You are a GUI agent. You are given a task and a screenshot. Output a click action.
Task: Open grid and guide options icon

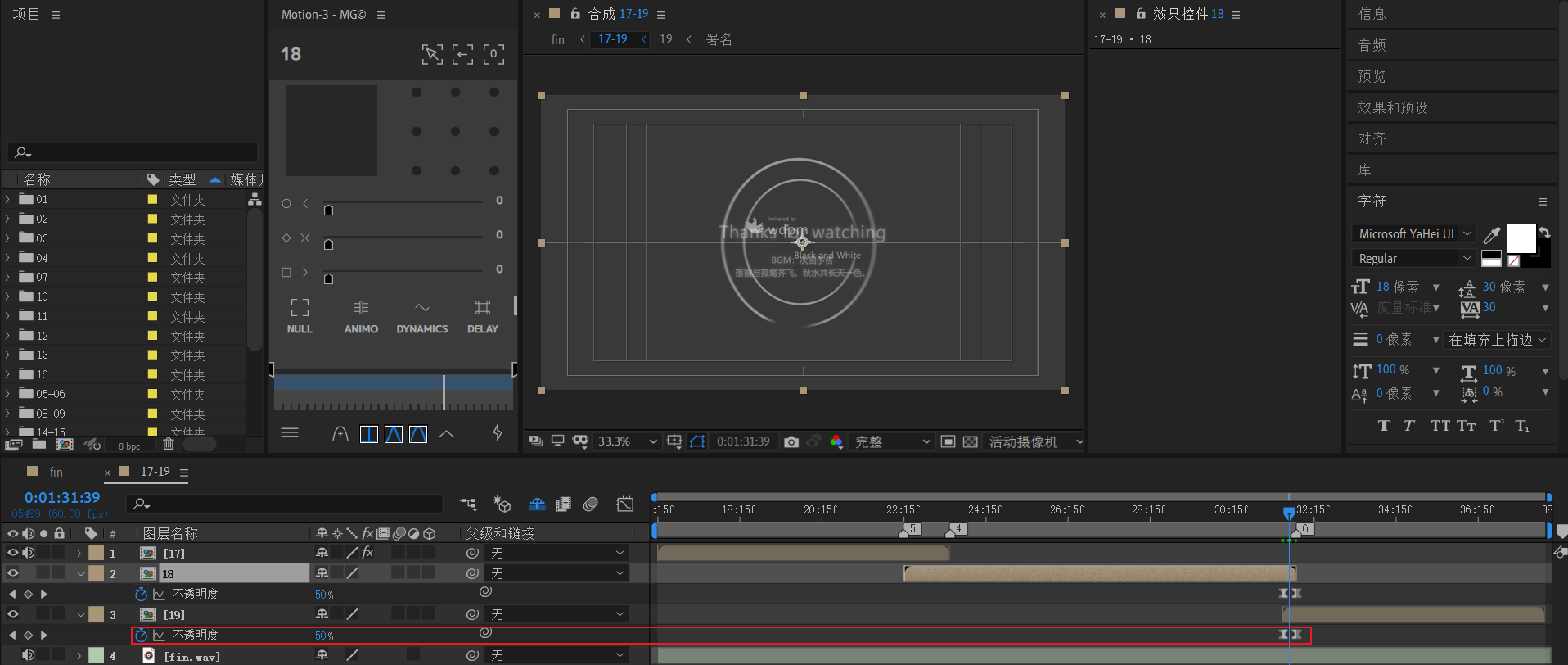tap(674, 441)
